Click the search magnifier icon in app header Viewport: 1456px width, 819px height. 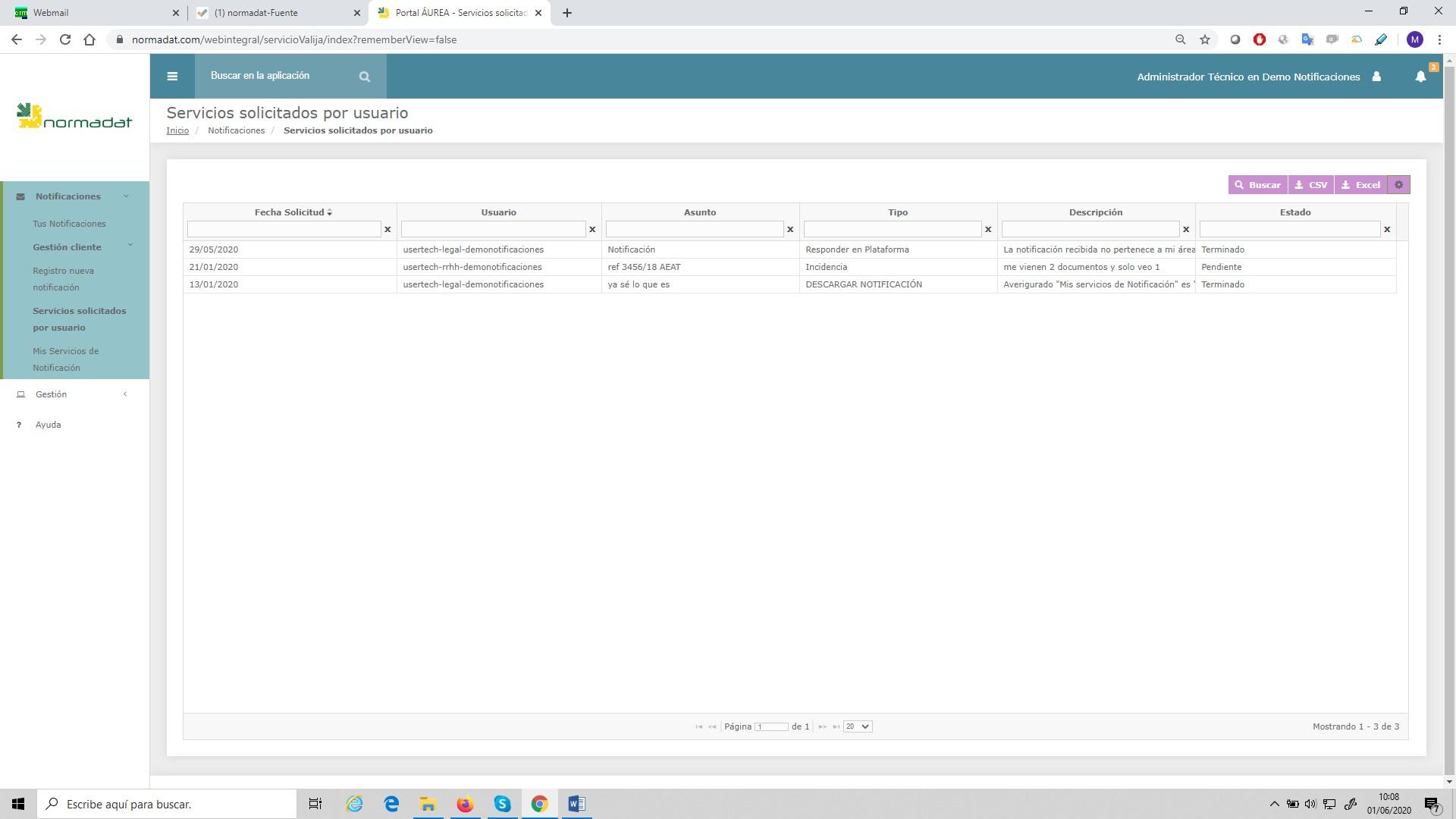(x=365, y=77)
